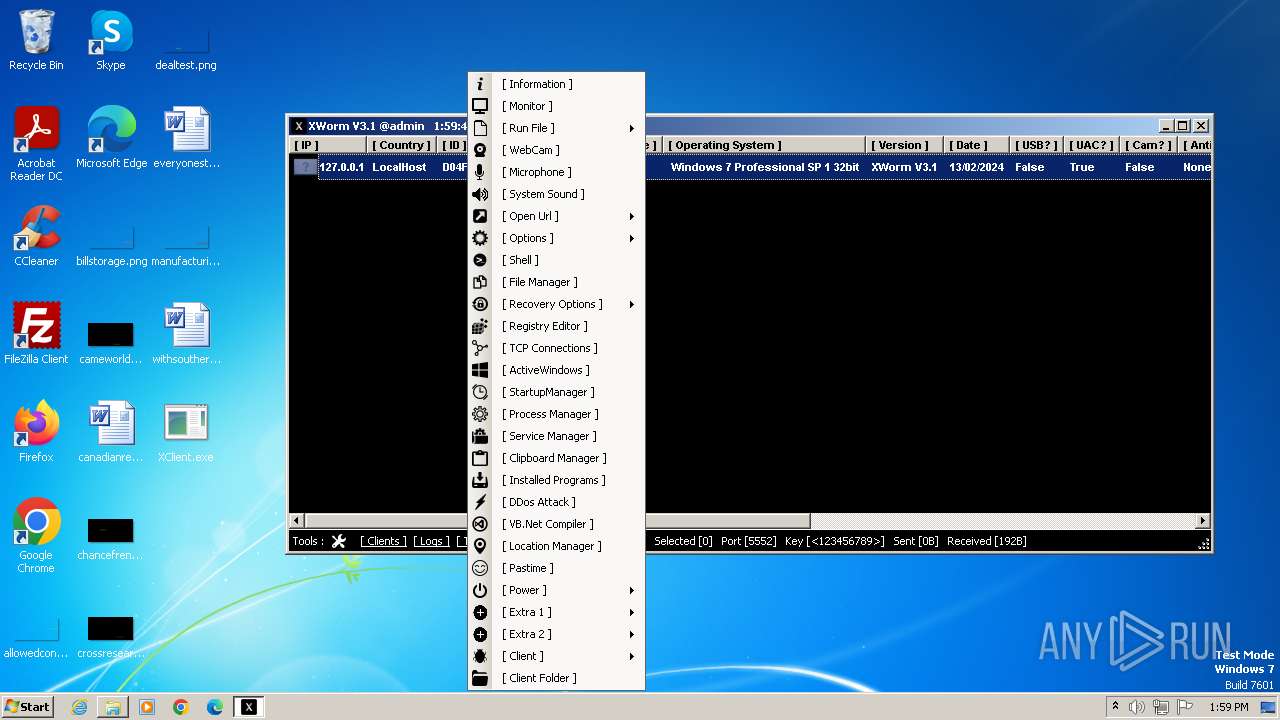The height and width of the screenshot is (720, 1280).
Task: Click the Power button icon
Action: [x=480, y=590]
